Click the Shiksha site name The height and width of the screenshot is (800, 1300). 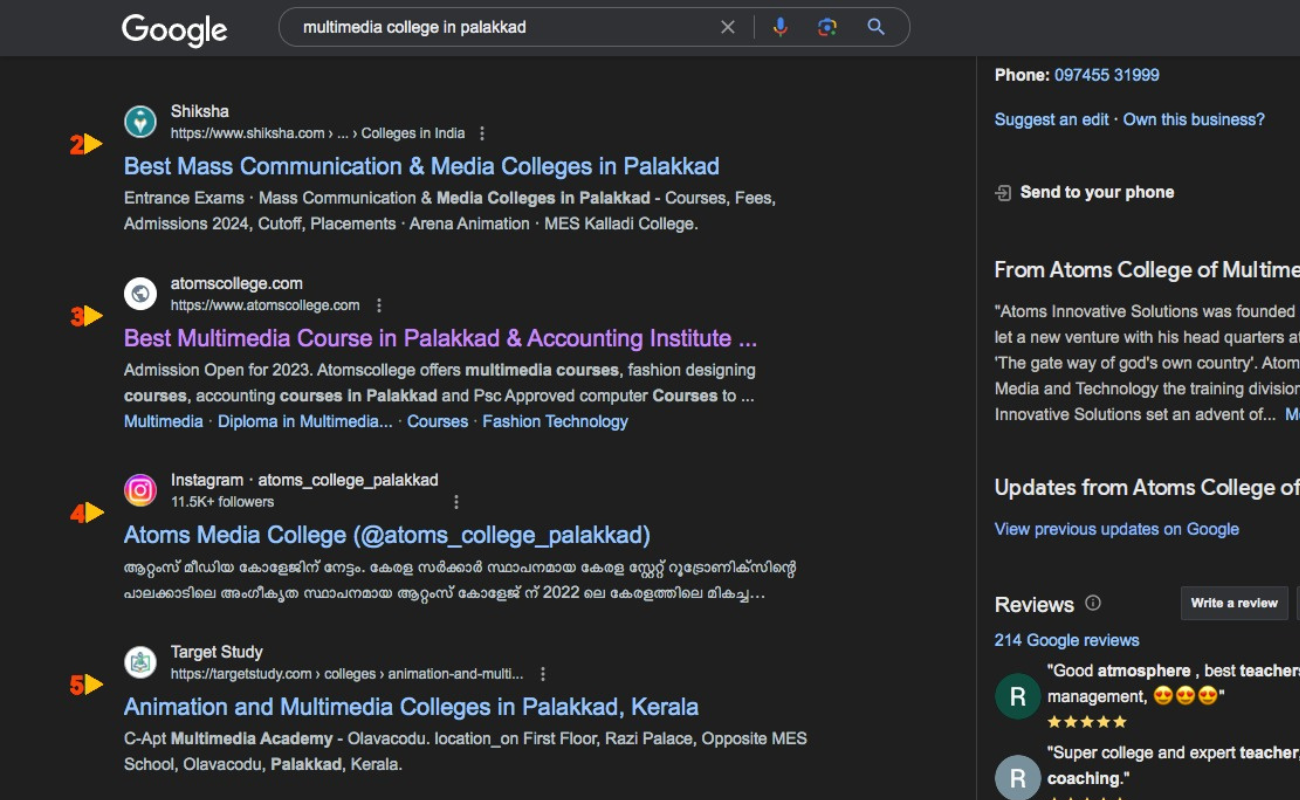click(200, 111)
